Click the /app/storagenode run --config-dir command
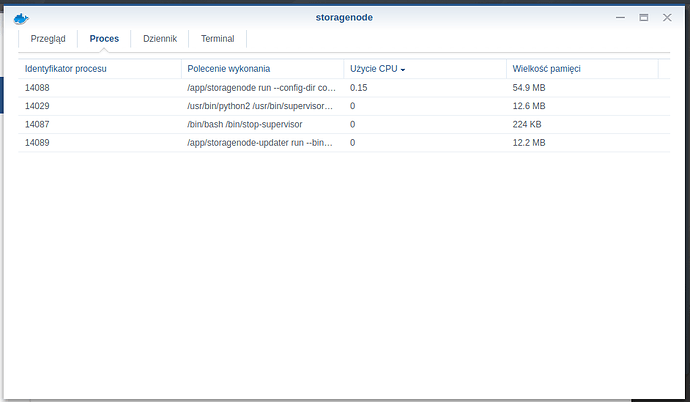690x402 pixels. (261, 88)
